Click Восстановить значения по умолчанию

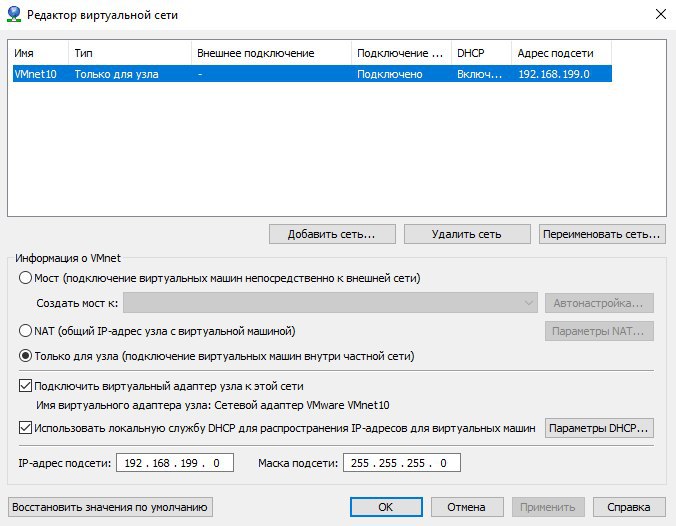tap(110, 507)
